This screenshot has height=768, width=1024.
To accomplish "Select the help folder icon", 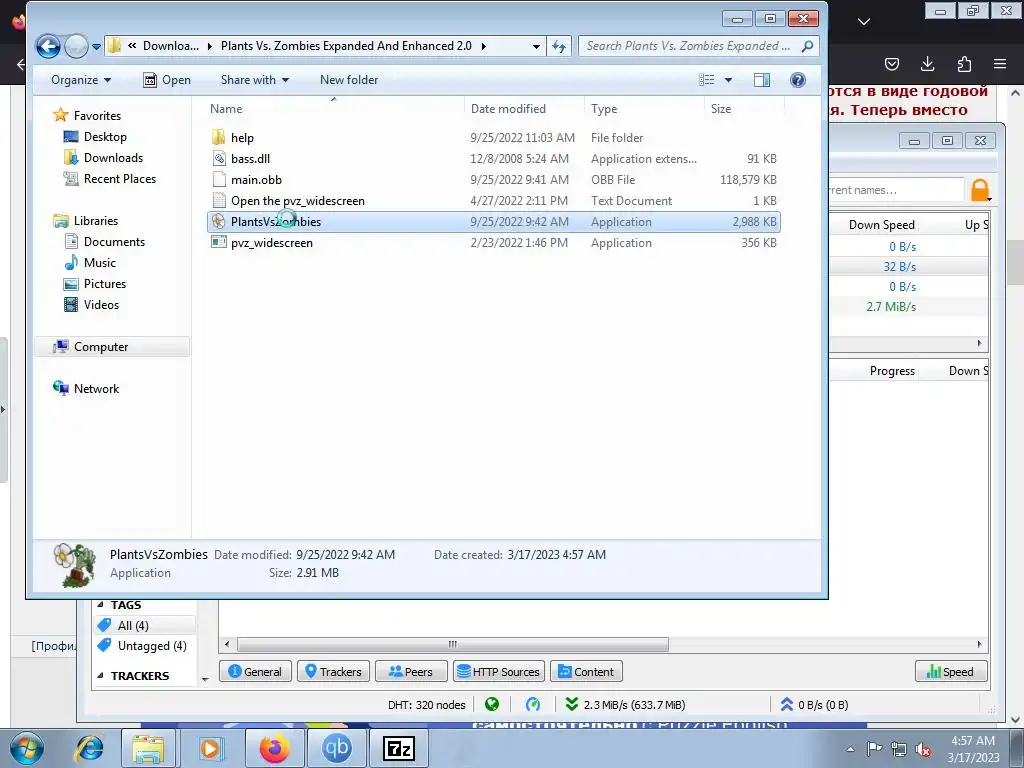I will tap(218, 138).
